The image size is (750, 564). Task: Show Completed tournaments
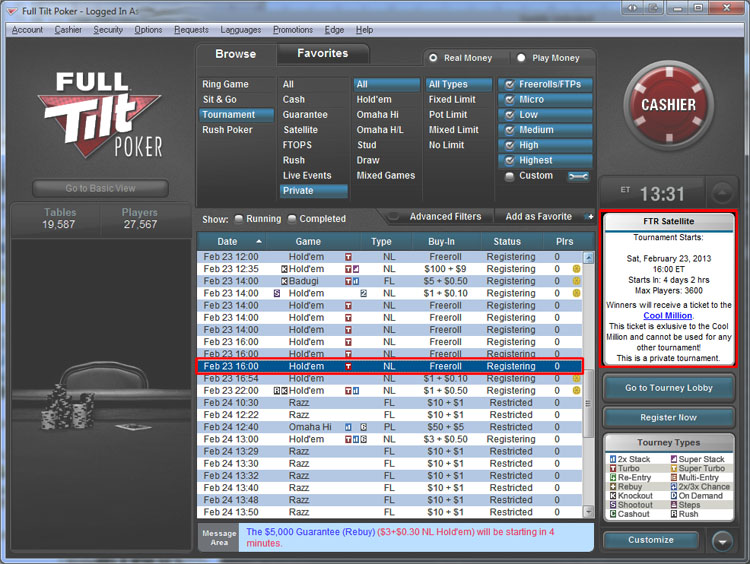(292, 219)
